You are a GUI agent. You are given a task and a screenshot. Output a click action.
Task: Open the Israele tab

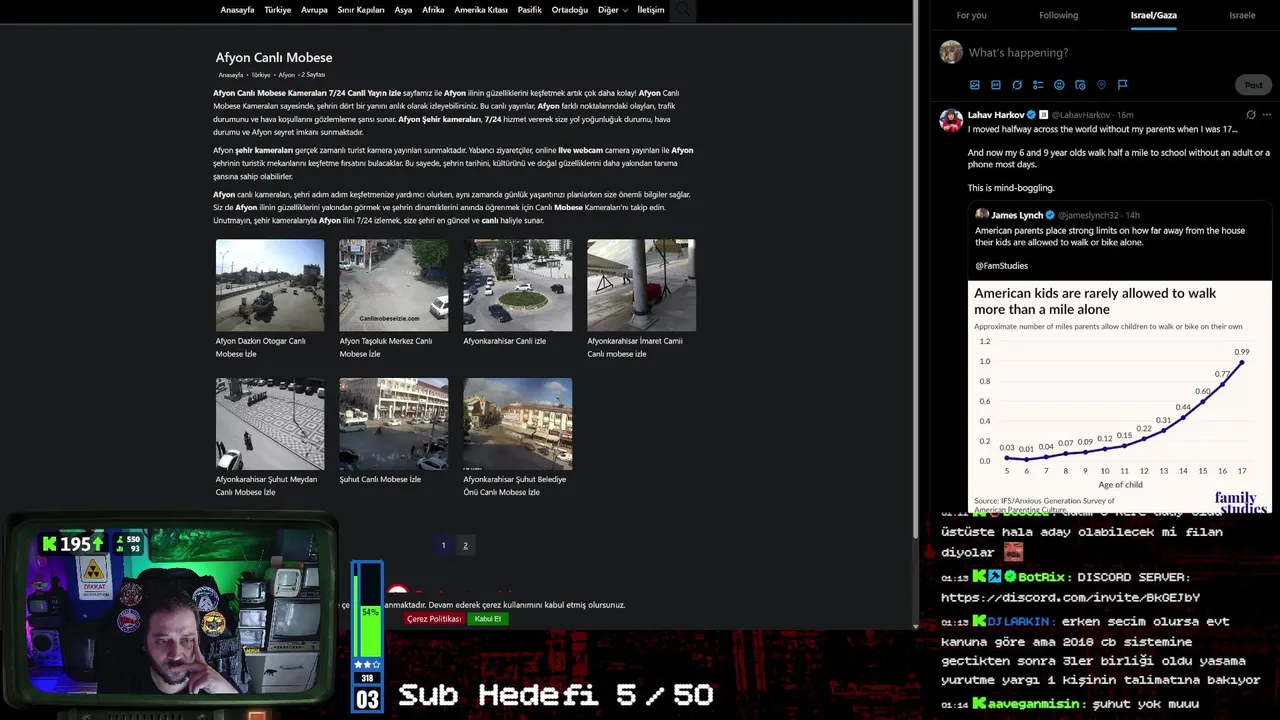coord(1242,15)
